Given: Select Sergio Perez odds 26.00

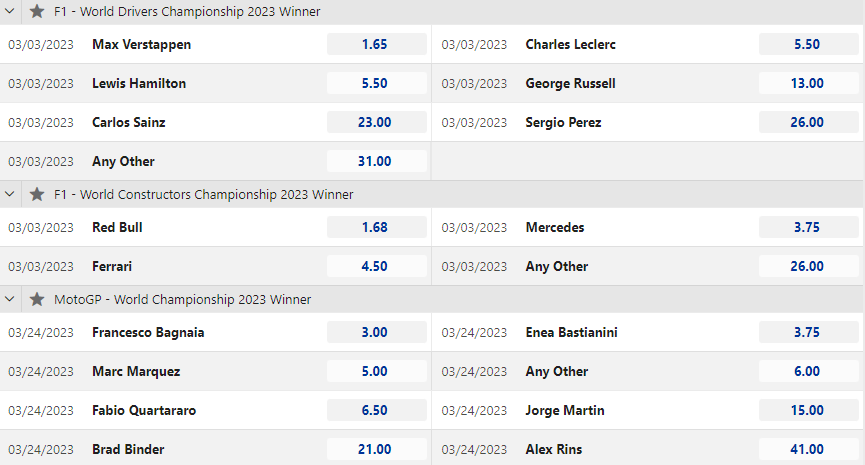Looking at the screenshot, I should 807,123.
